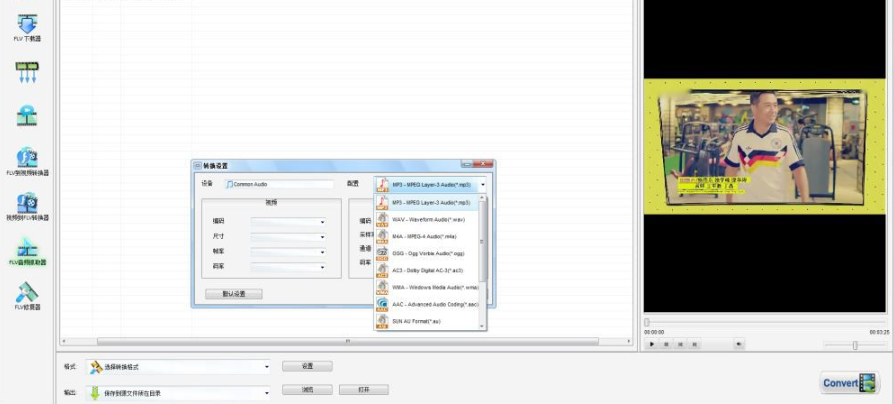The width and height of the screenshot is (894, 404).
Task: Expand the output folder dropdown
Action: coord(266,393)
